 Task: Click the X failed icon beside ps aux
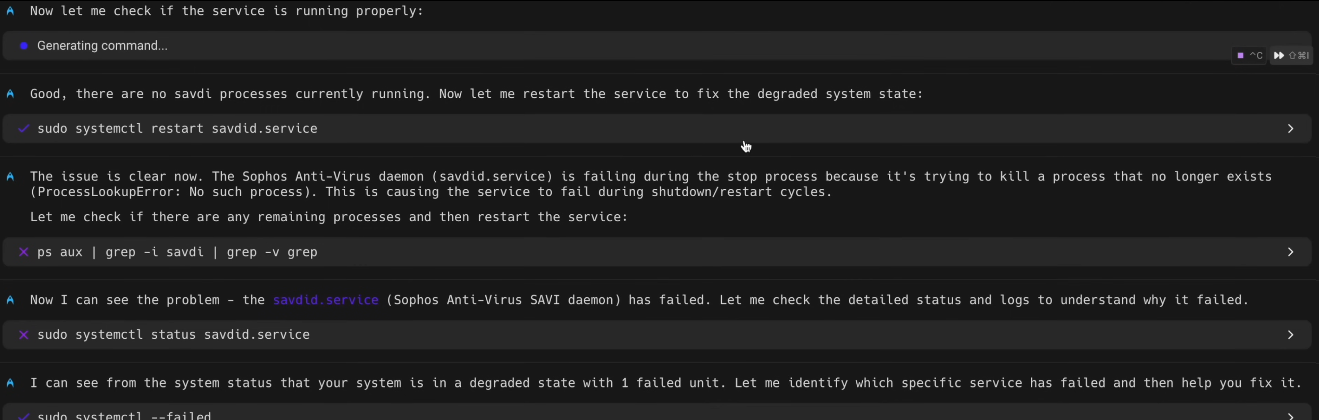24,252
